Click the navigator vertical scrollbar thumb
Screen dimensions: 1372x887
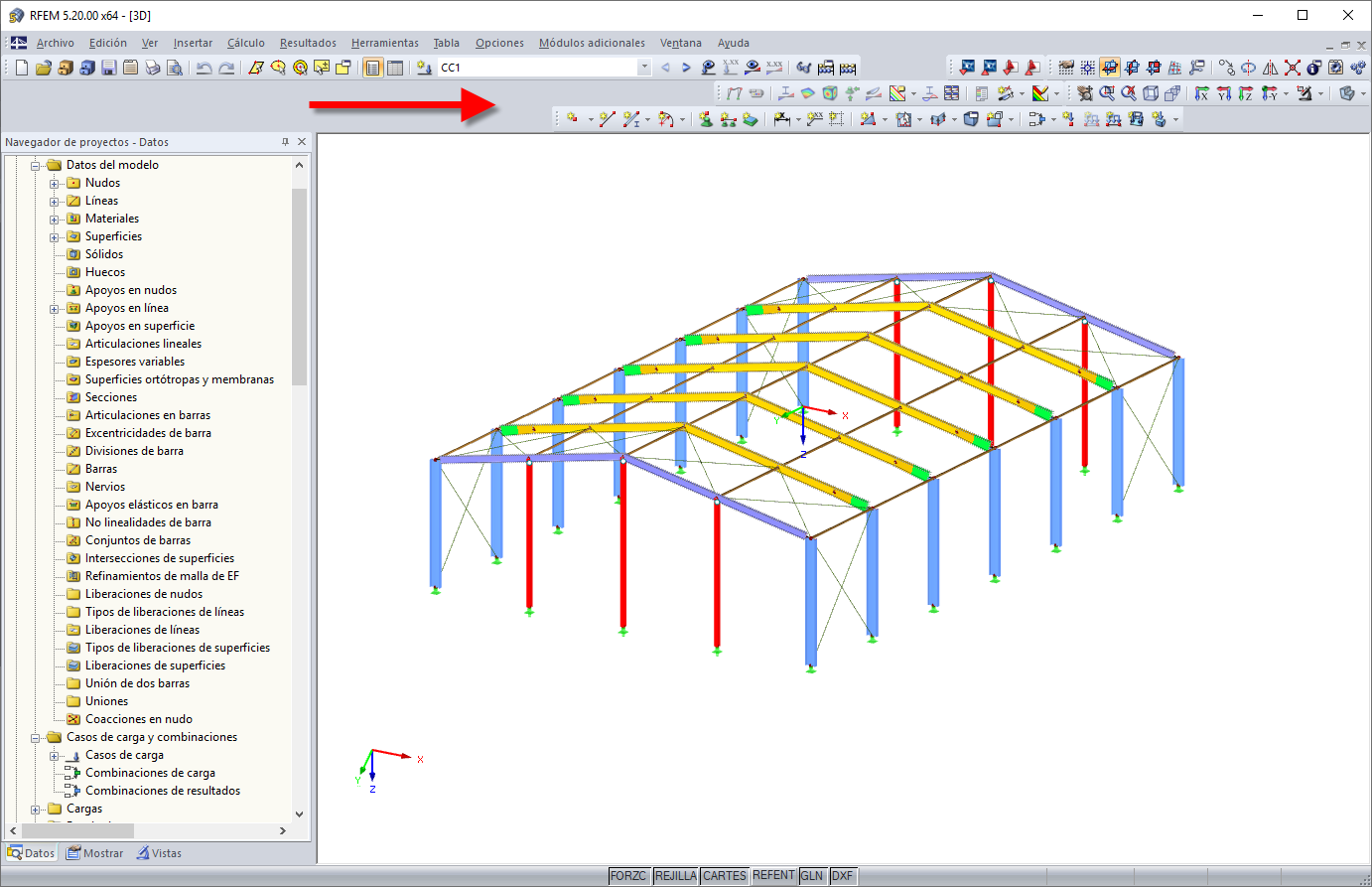click(x=299, y=286)
